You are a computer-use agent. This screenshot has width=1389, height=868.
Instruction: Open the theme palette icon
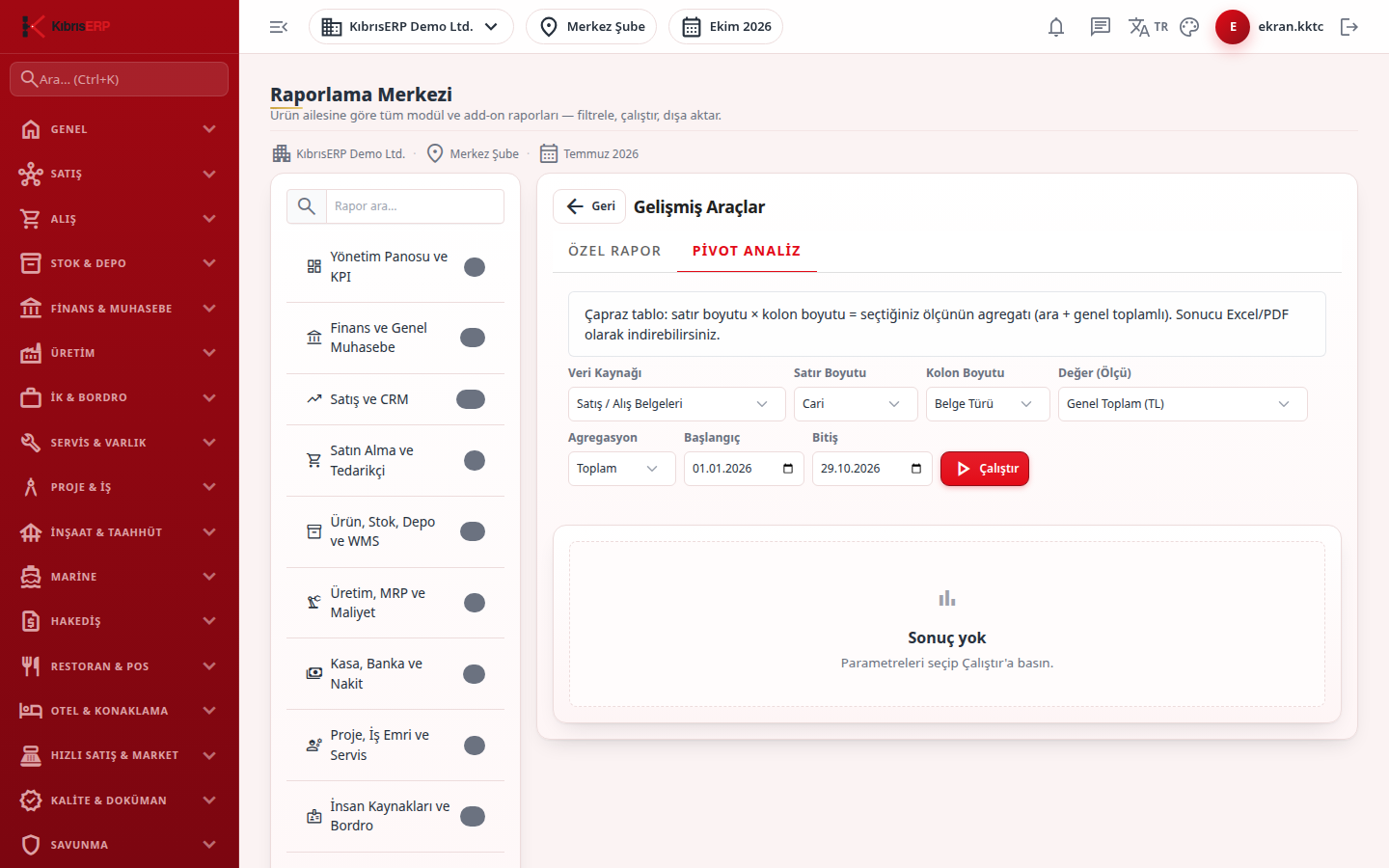coord(1189,27)
